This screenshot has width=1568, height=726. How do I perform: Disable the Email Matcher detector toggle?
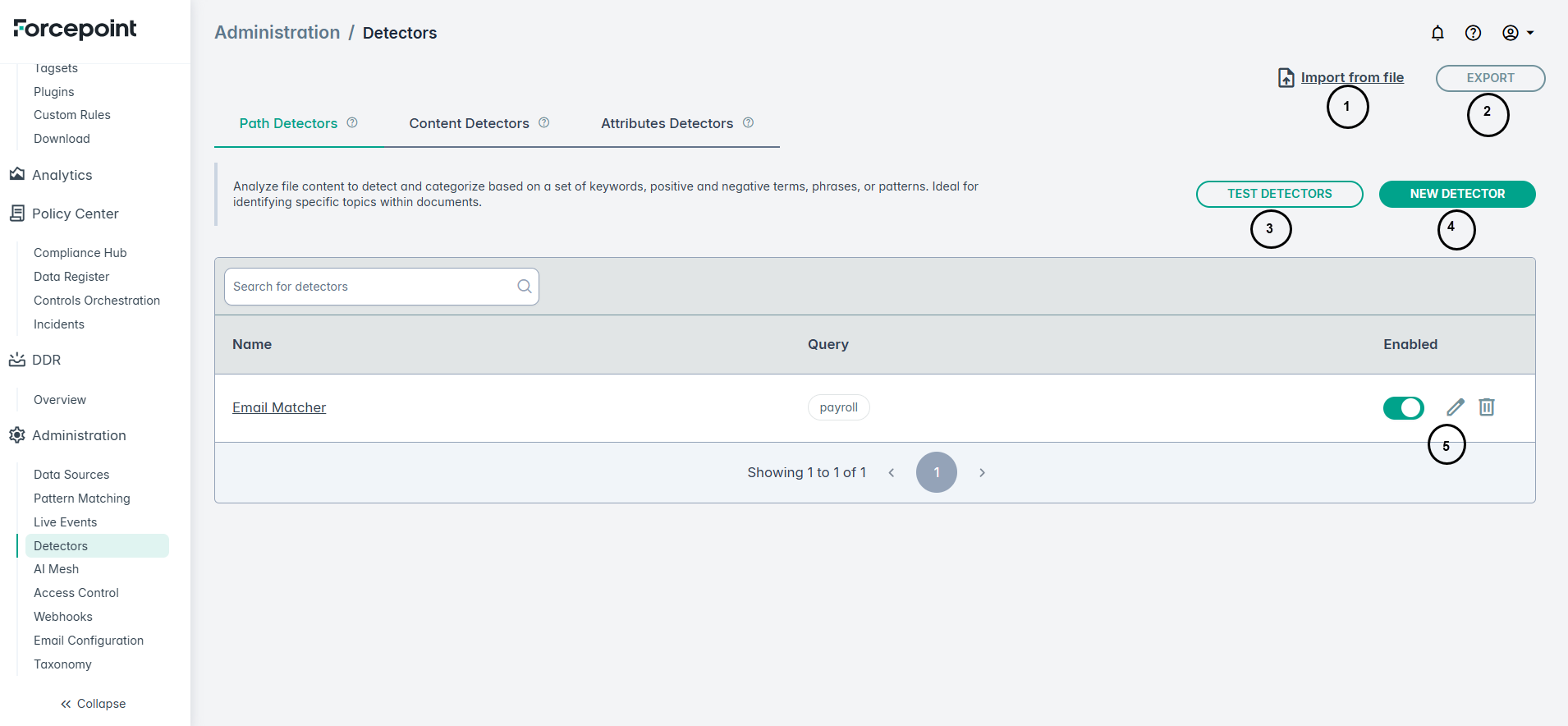point(1403,408)
